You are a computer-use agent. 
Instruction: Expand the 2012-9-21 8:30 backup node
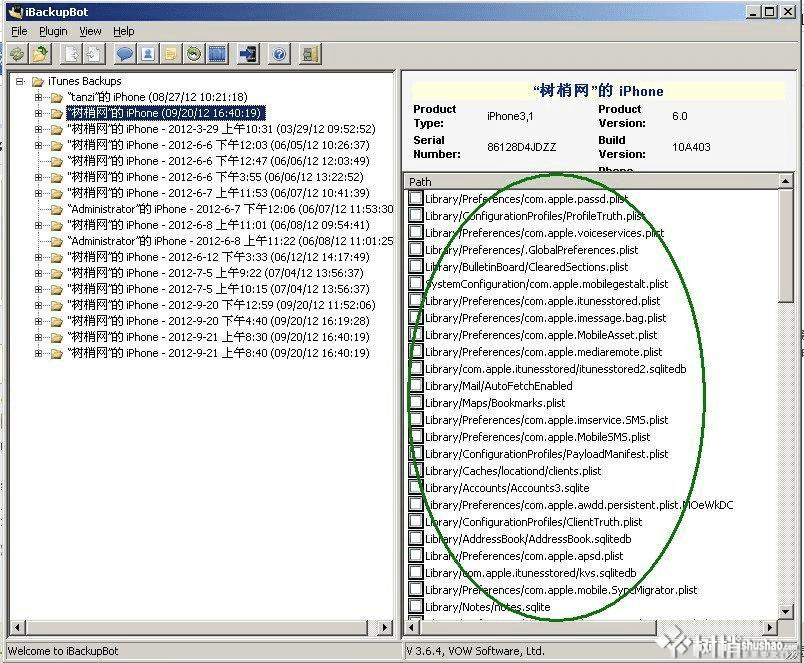(38, 337)
